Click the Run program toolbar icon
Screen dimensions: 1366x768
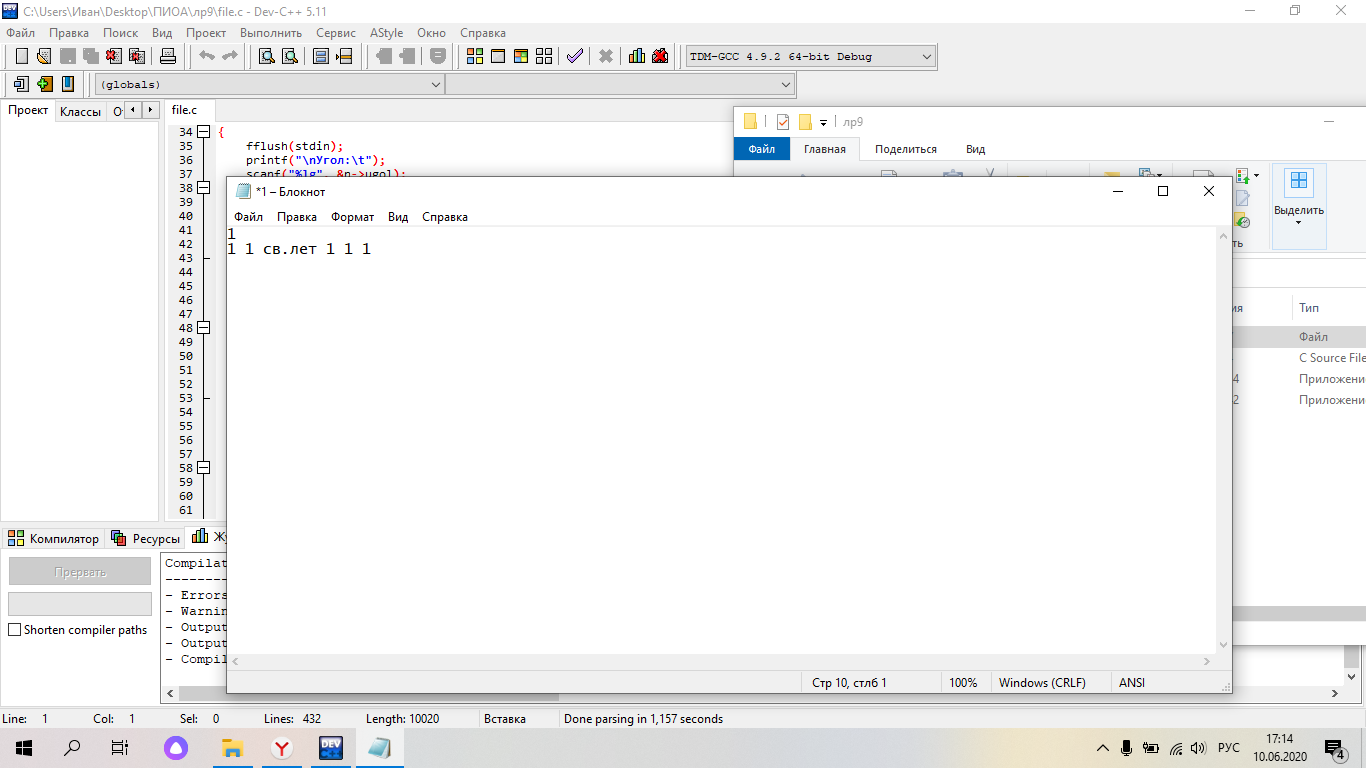(x=498, y=56)
